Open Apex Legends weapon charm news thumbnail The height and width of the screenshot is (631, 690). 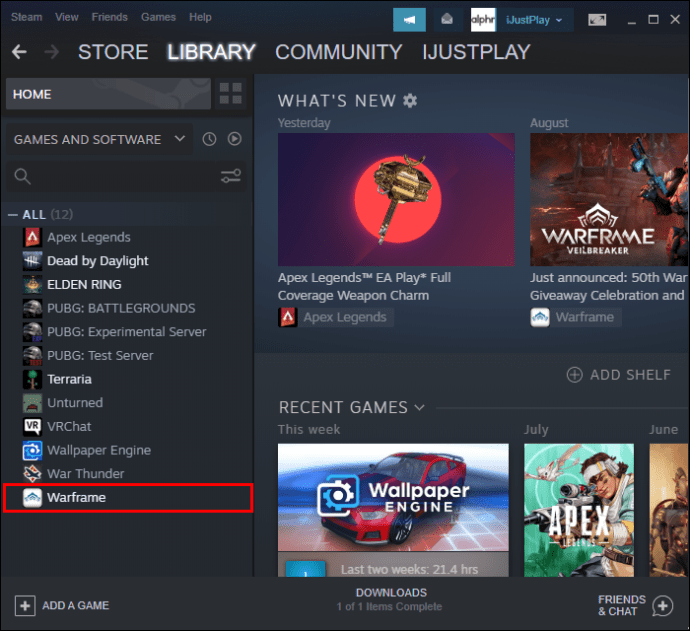pyautogui.click(x=396, y=199)
